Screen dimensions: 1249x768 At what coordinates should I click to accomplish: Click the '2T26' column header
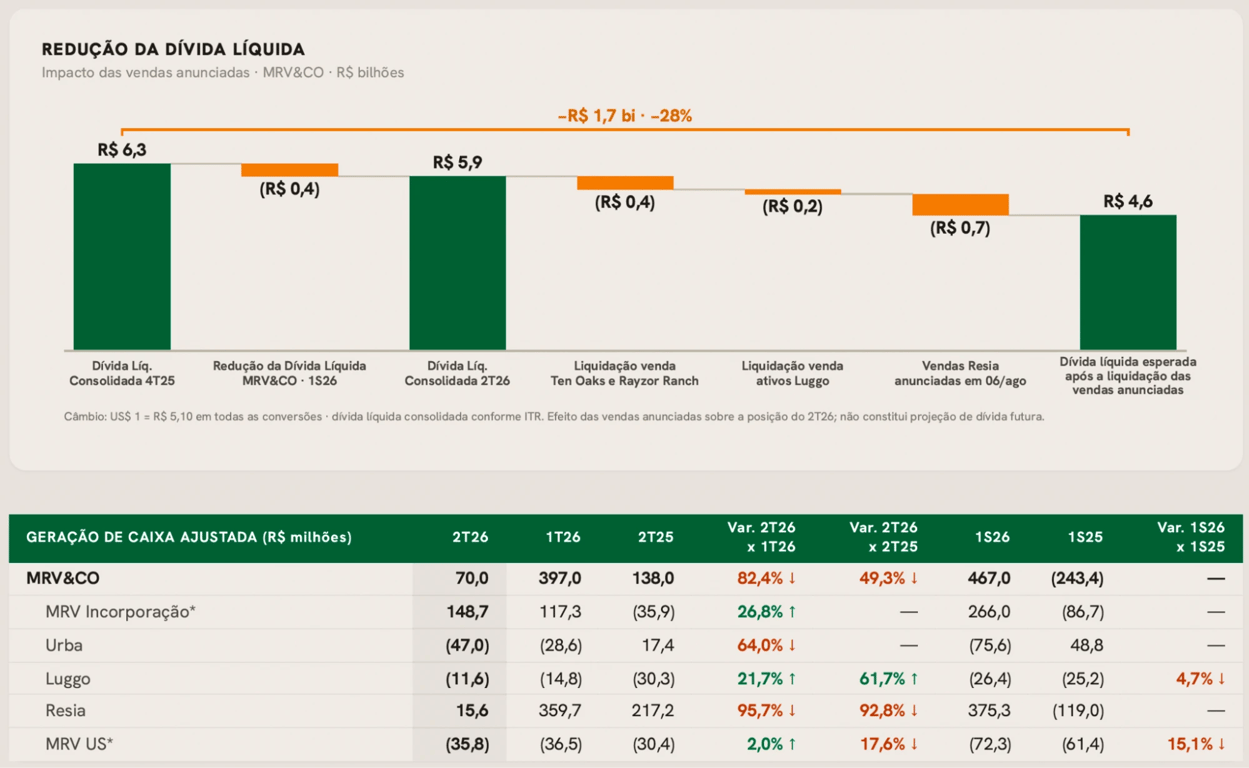coord(470,538)
